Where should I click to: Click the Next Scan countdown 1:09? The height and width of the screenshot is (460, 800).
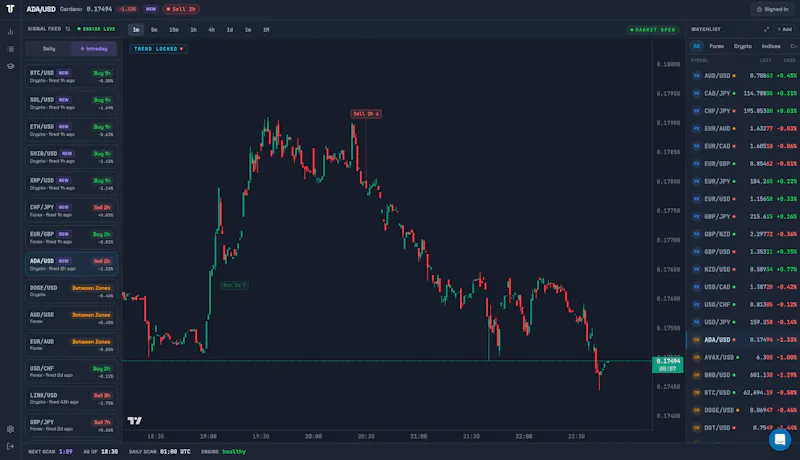tap(66, 451)
